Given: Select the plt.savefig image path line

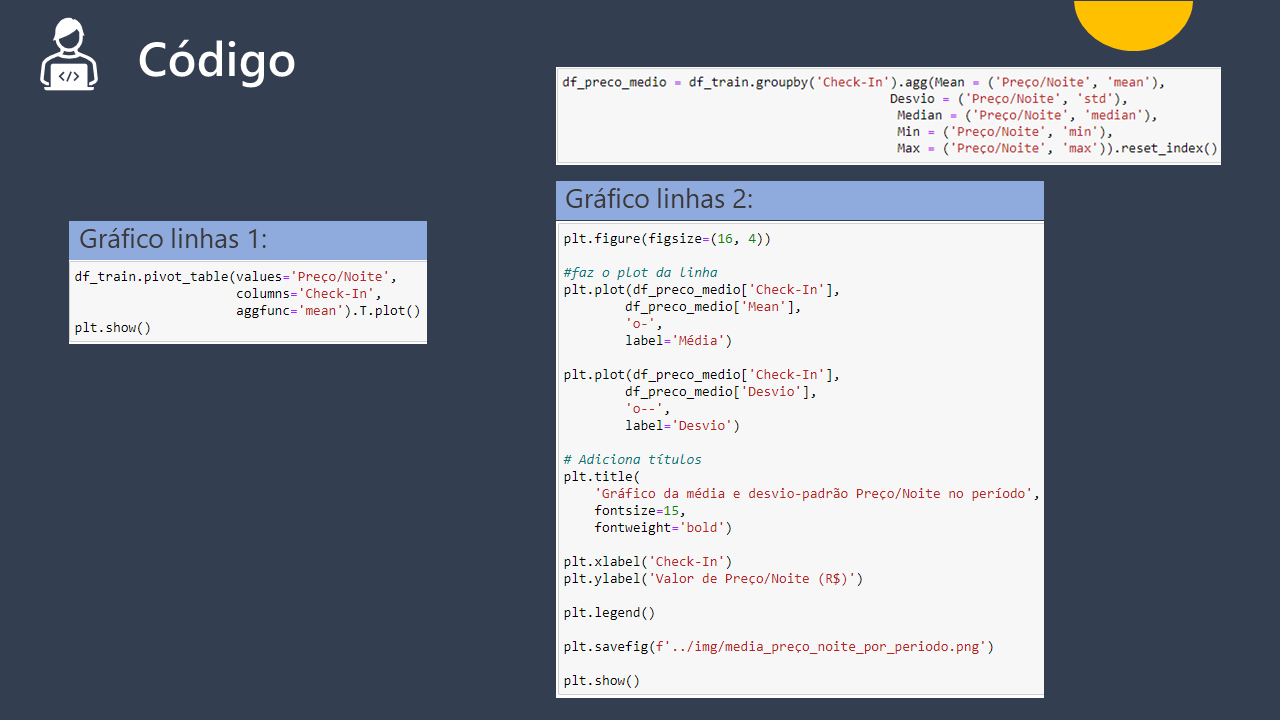Looking at the screenshot, I should [x=779, y=647].
